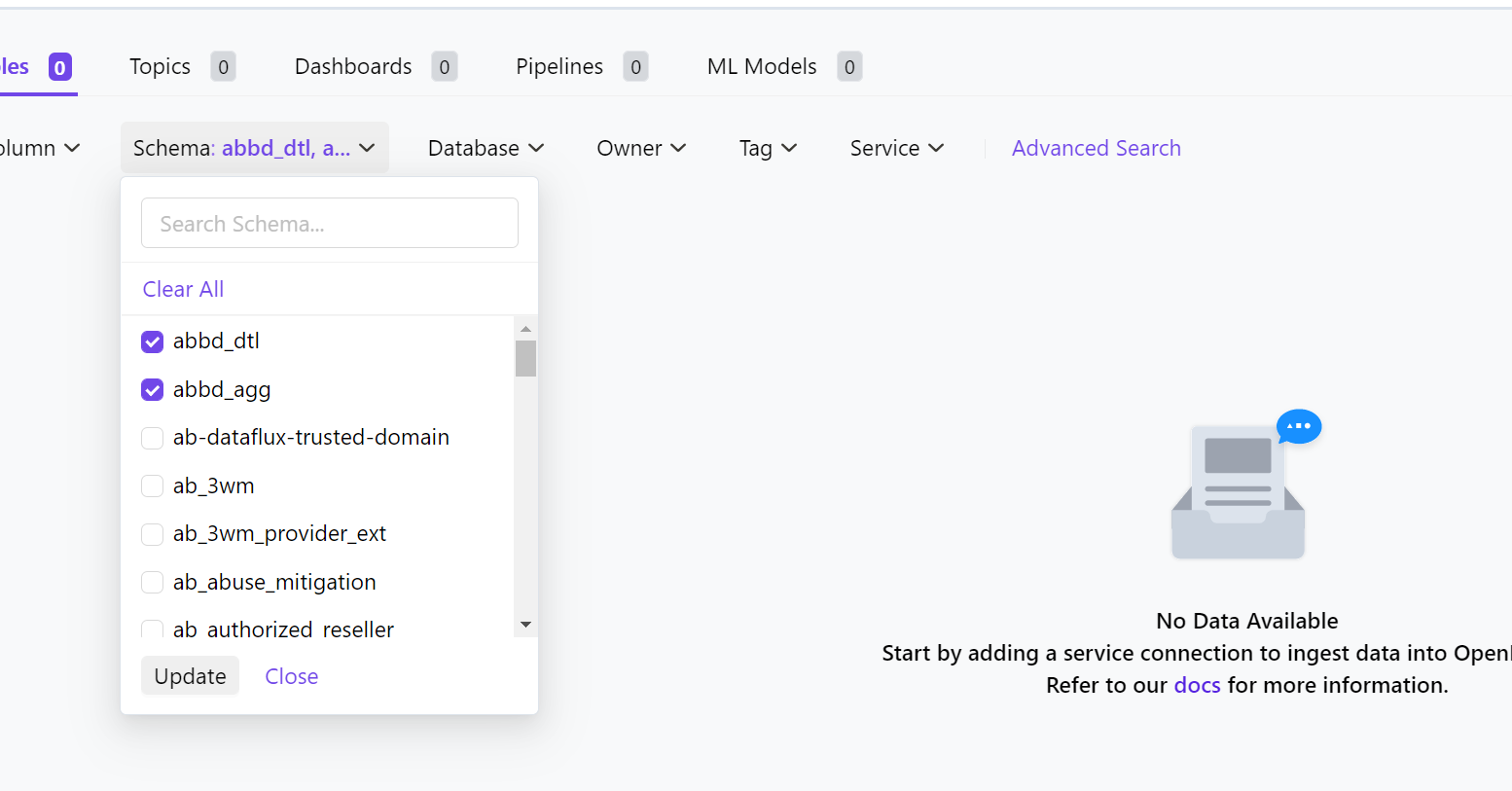Click the Database chevron icon
Image resolution: width=1512 pixels, height=791 pixels.
pos(536,148)
